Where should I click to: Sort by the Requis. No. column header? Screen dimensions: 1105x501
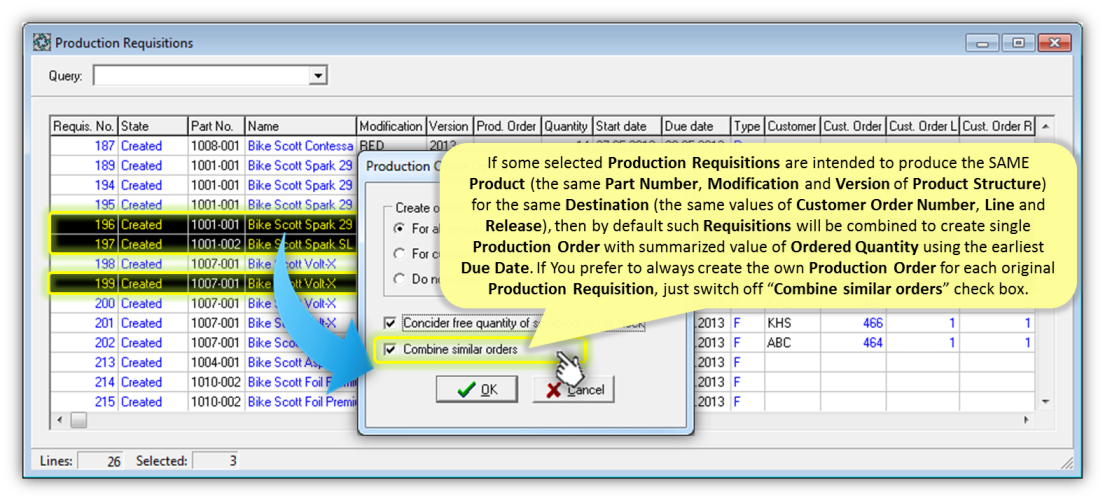tap(84, 126)
